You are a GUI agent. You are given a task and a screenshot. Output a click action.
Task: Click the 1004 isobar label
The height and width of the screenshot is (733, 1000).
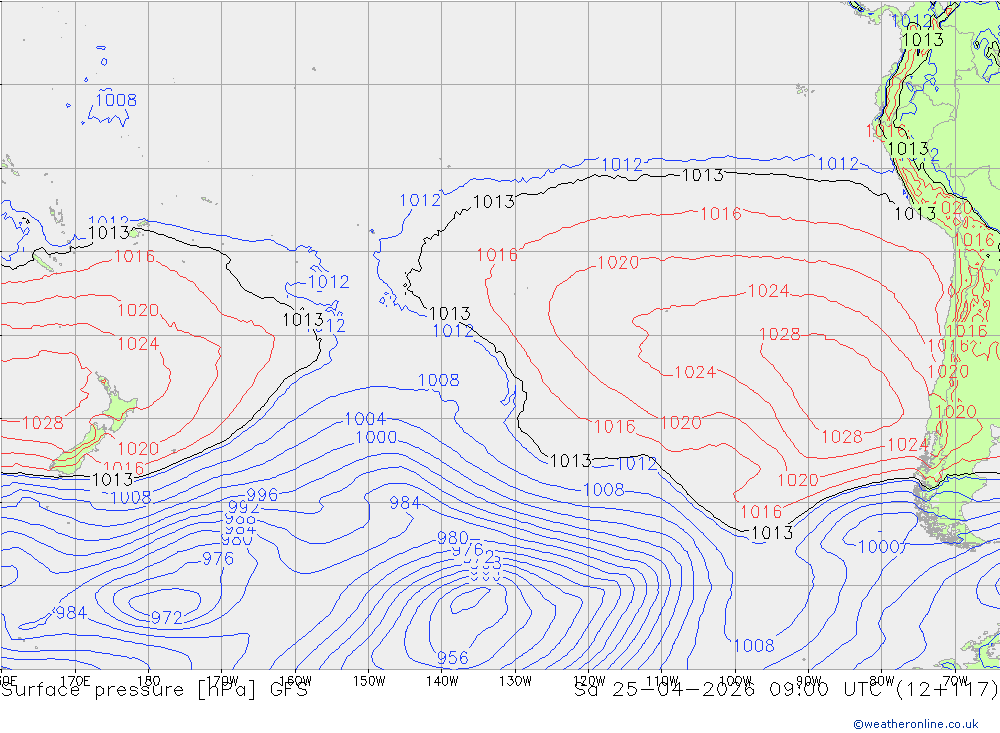point(365,419)
